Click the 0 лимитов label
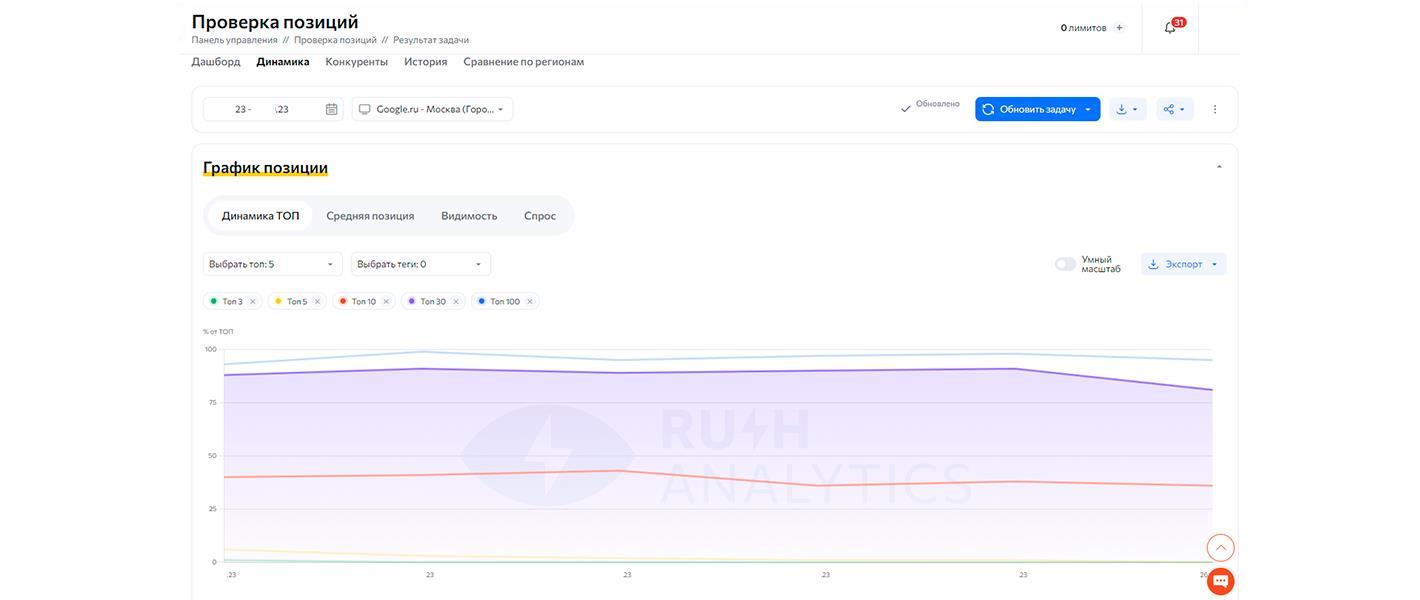The image size is (1420, 600). pyautogui.click(x=1084, y=28)
